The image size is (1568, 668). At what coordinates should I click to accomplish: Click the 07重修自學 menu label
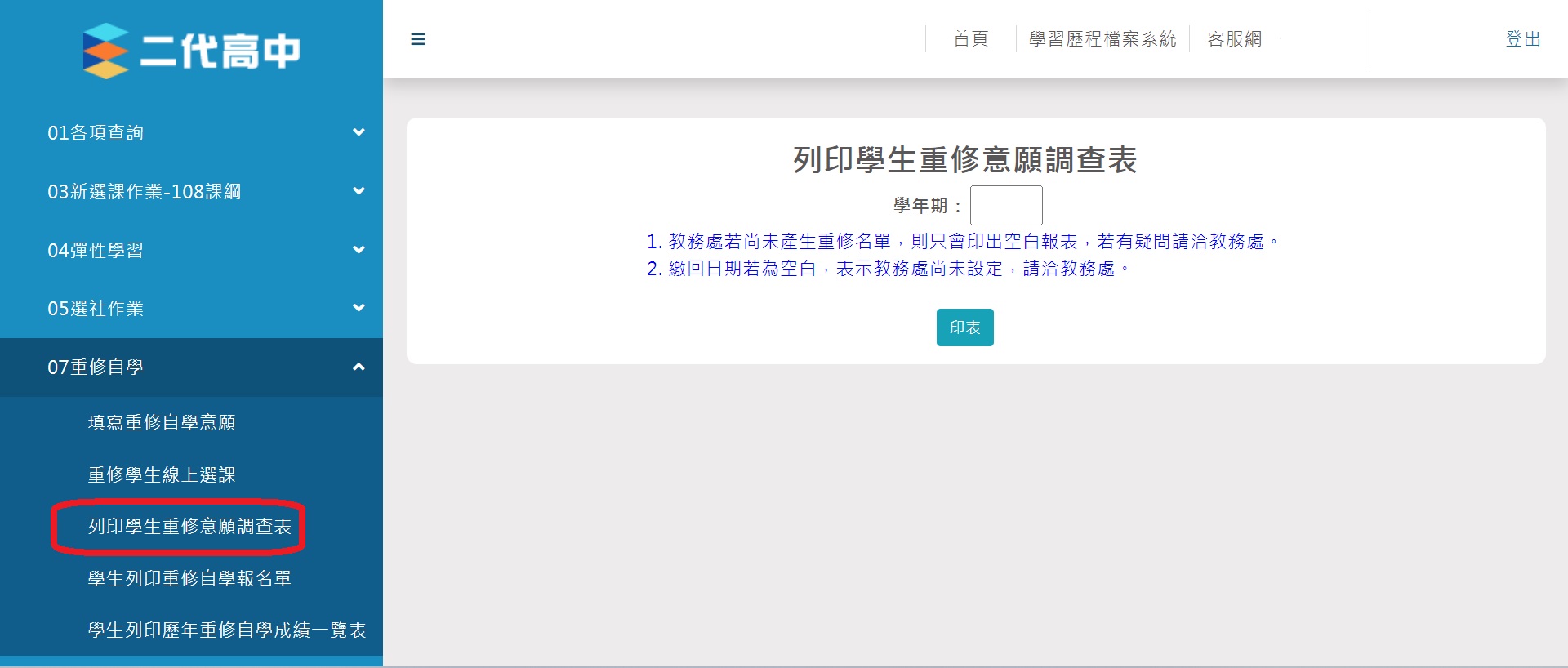(96, 367)
